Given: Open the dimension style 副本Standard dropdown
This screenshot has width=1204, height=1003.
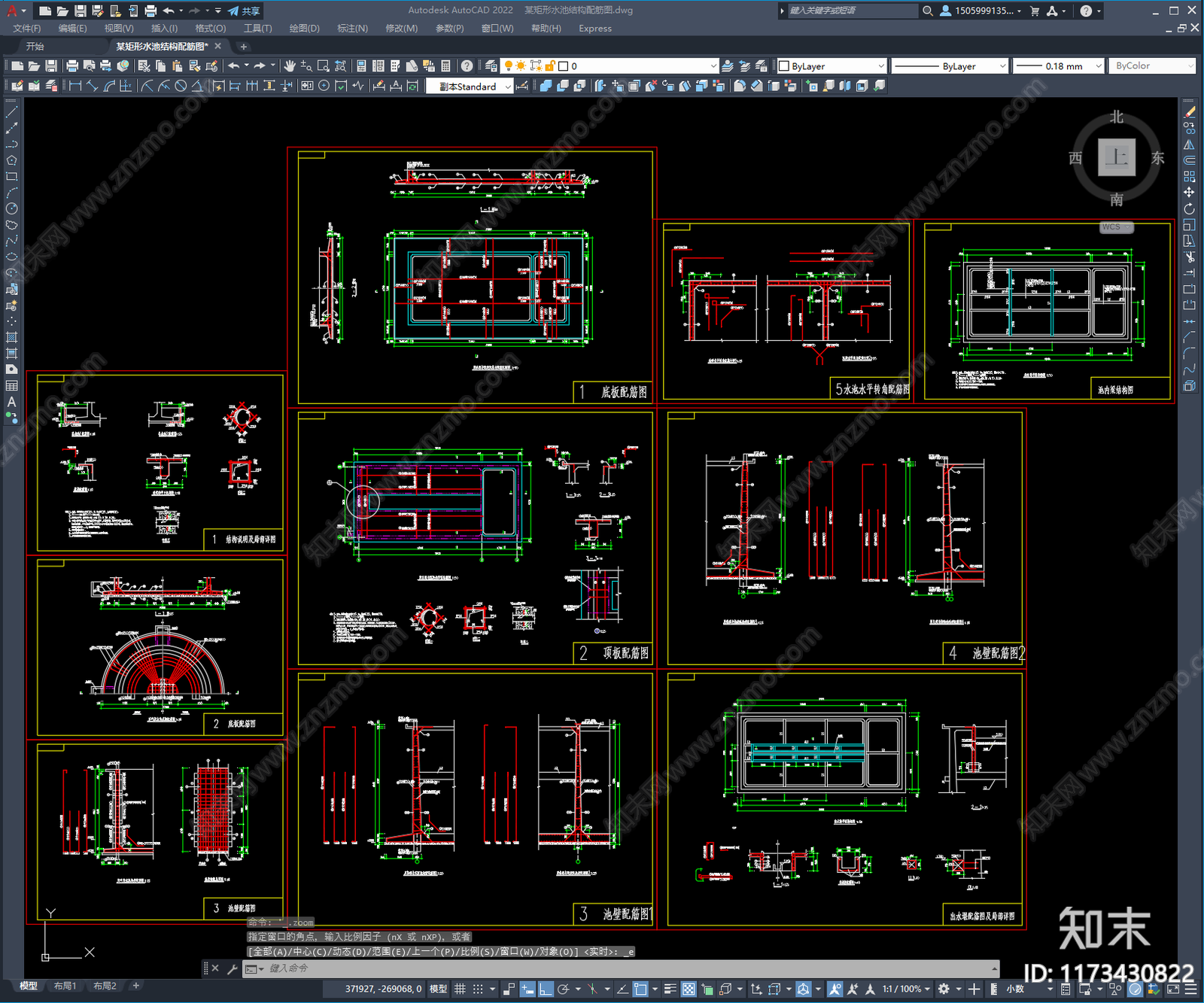Looking at the screenshot, I should [508, 87].
